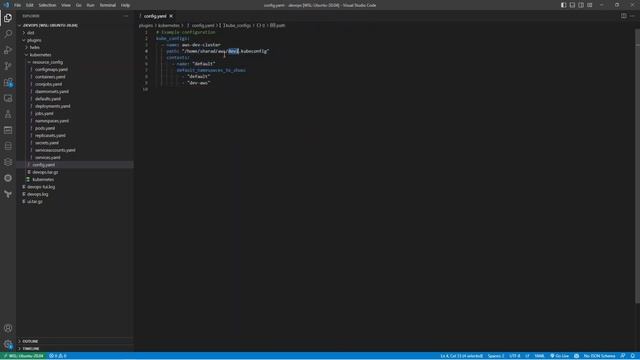Click Go Live in status bar
Image resolution: width=640 pixels, height=360 pixels.
pos(560,356)
